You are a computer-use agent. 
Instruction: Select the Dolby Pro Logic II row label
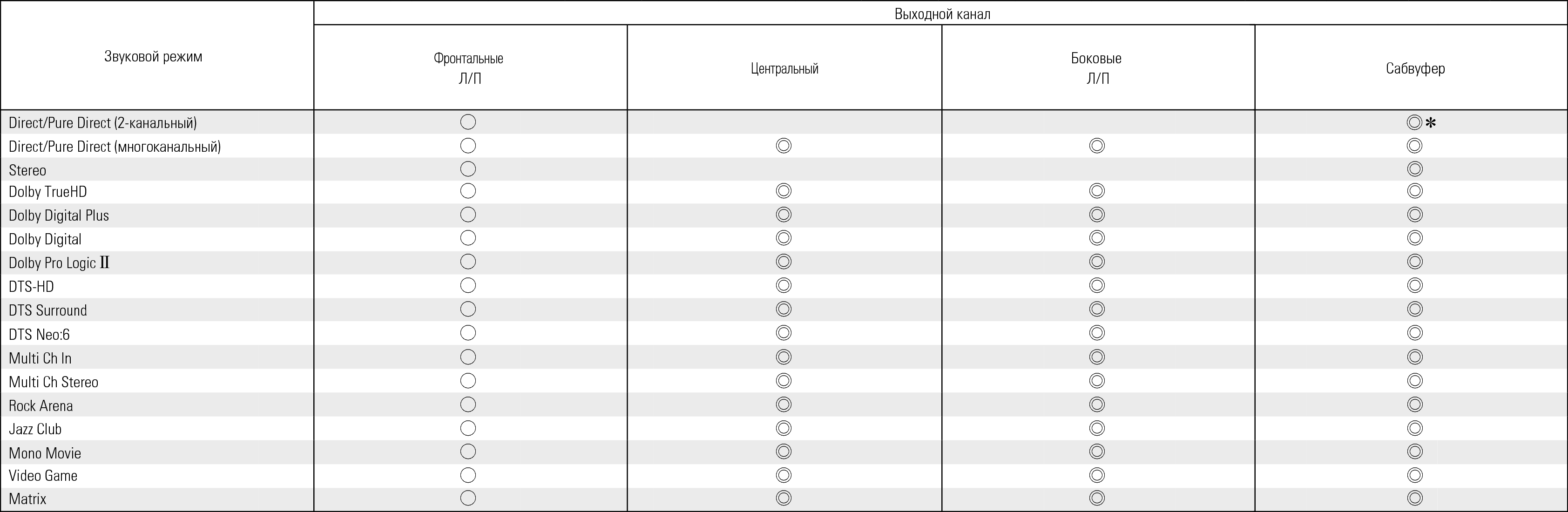point(59,263)
